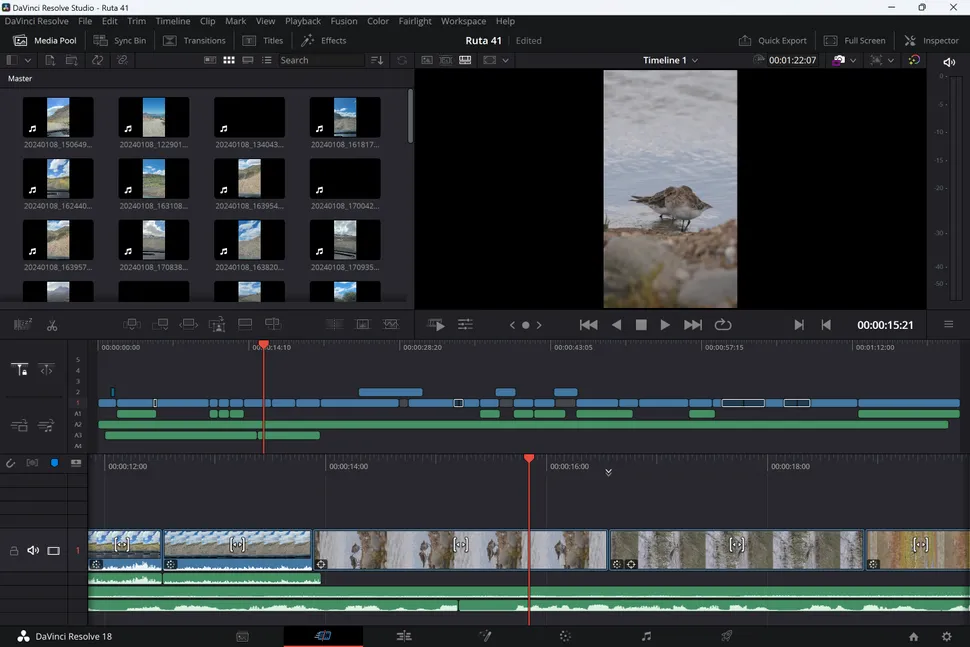
Task: Open the media pool sort order dropdown
Action: click(x=377, y=60)
